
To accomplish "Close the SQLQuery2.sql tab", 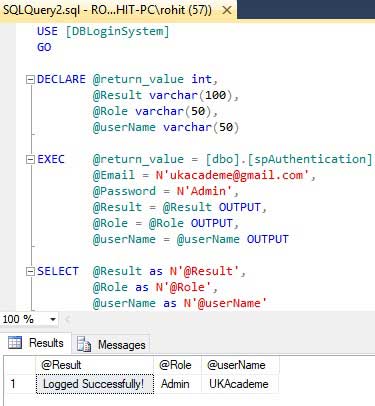I will pos(227,10).
